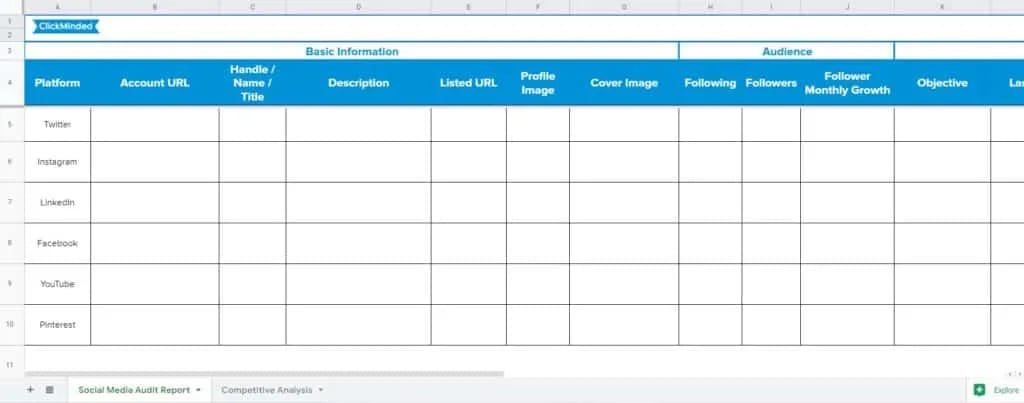This screenshot has width=1024, height=403.
Task: Click the scroll right arrow near Explore
Action: tap(1018, 373)
